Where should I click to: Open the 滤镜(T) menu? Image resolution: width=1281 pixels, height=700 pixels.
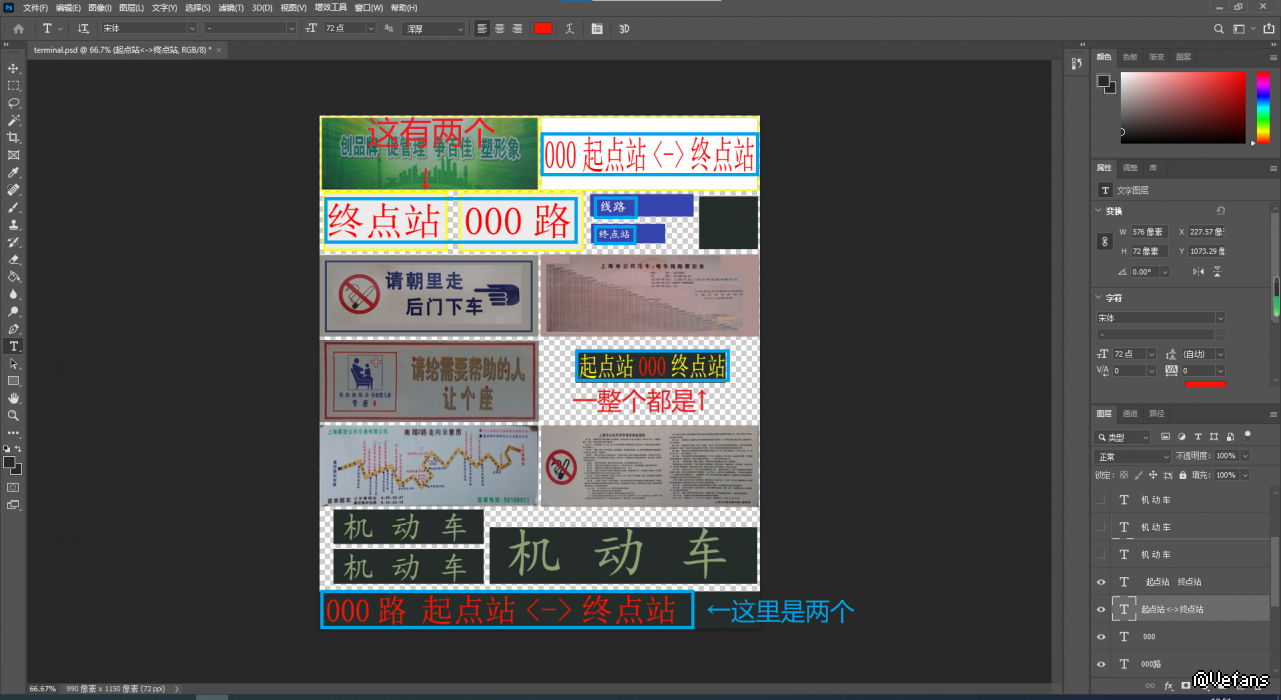[x=230, y=7]
